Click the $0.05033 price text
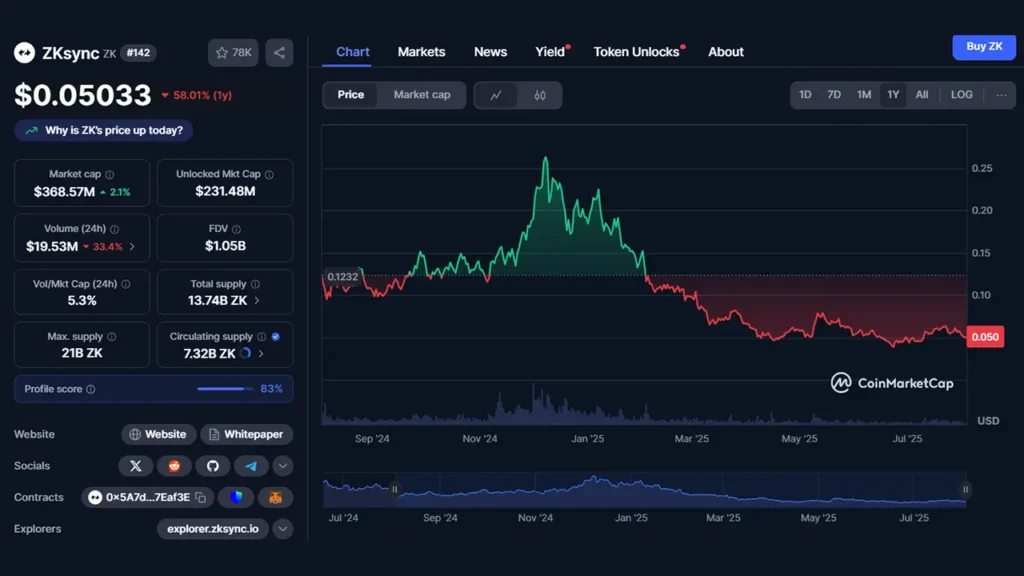1024x576 pixels. pos(83,95)
